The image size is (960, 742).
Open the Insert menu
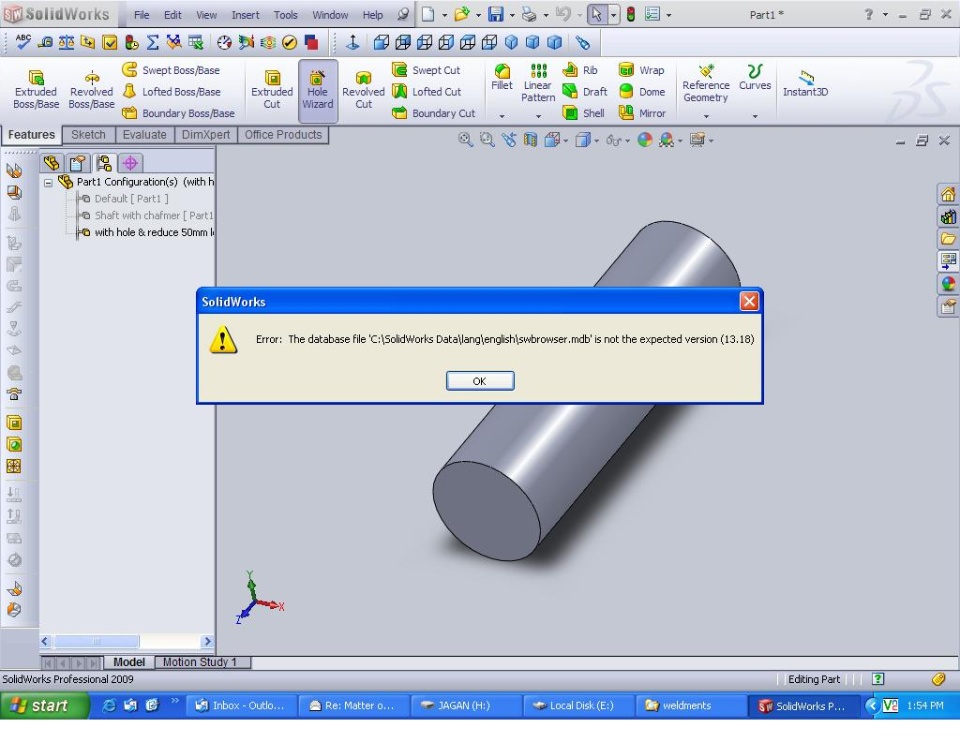point(245,15)
